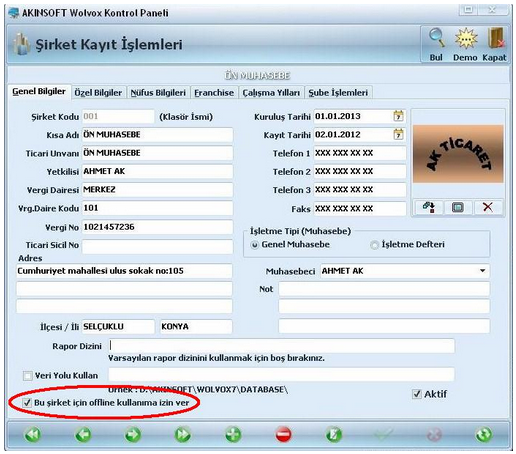The height and width of the screenshot is (454, 516).
Task: Click the KONYA city field
Action: pyautogui.click(x=196, y=326)
